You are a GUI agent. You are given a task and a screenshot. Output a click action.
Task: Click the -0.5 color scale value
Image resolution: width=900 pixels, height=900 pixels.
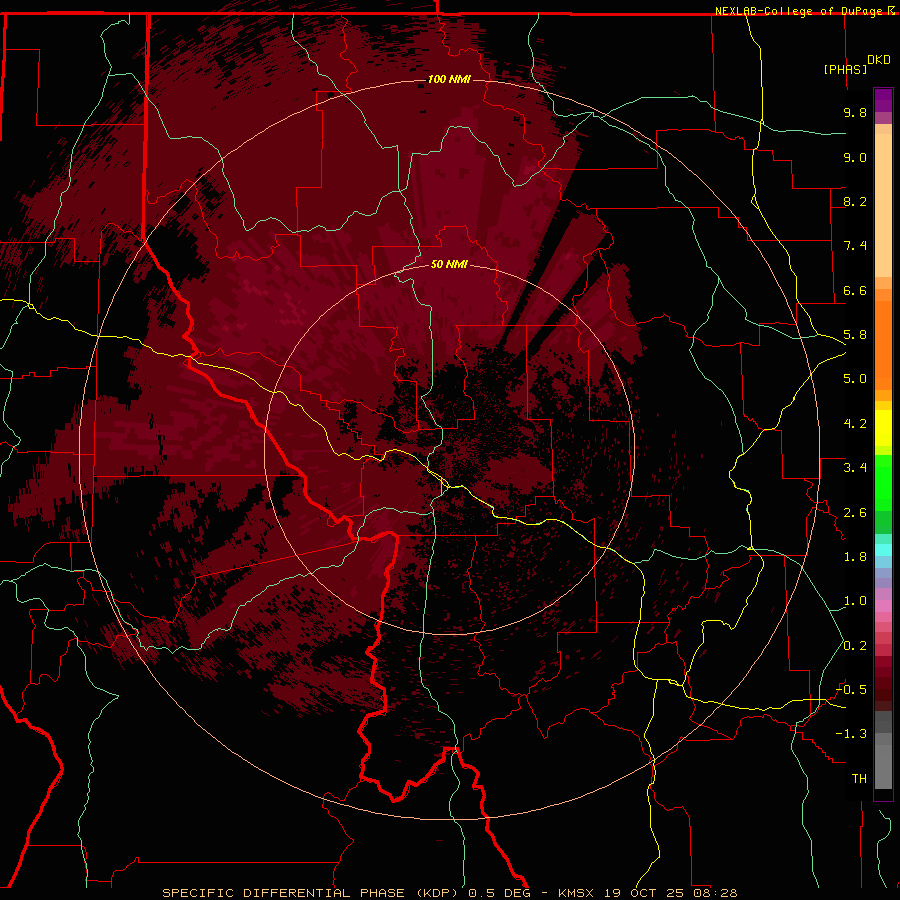click(x=852, y=690)
